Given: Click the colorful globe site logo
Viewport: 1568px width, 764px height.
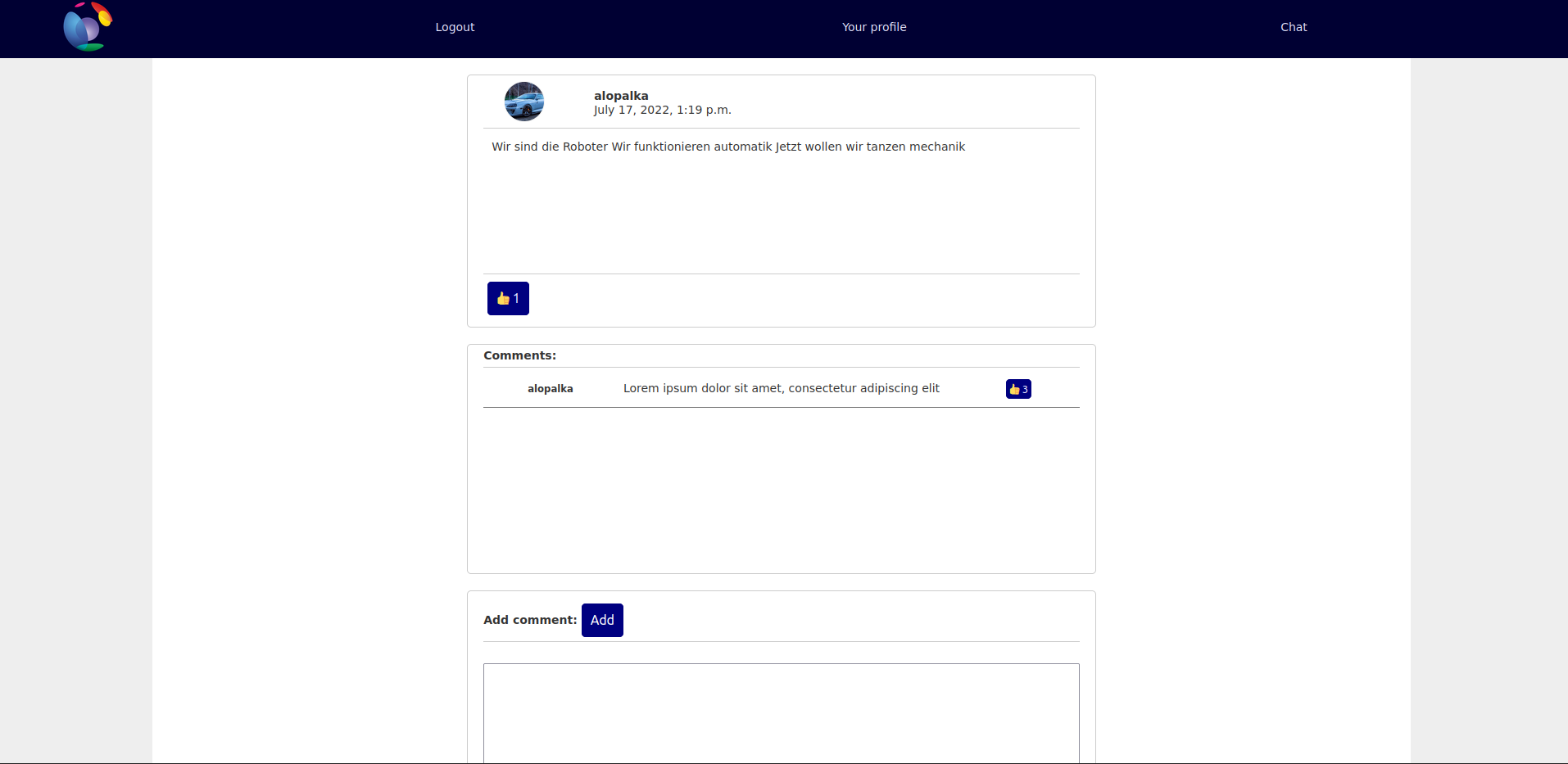Looking at the screenshot, I should [88, 27].
